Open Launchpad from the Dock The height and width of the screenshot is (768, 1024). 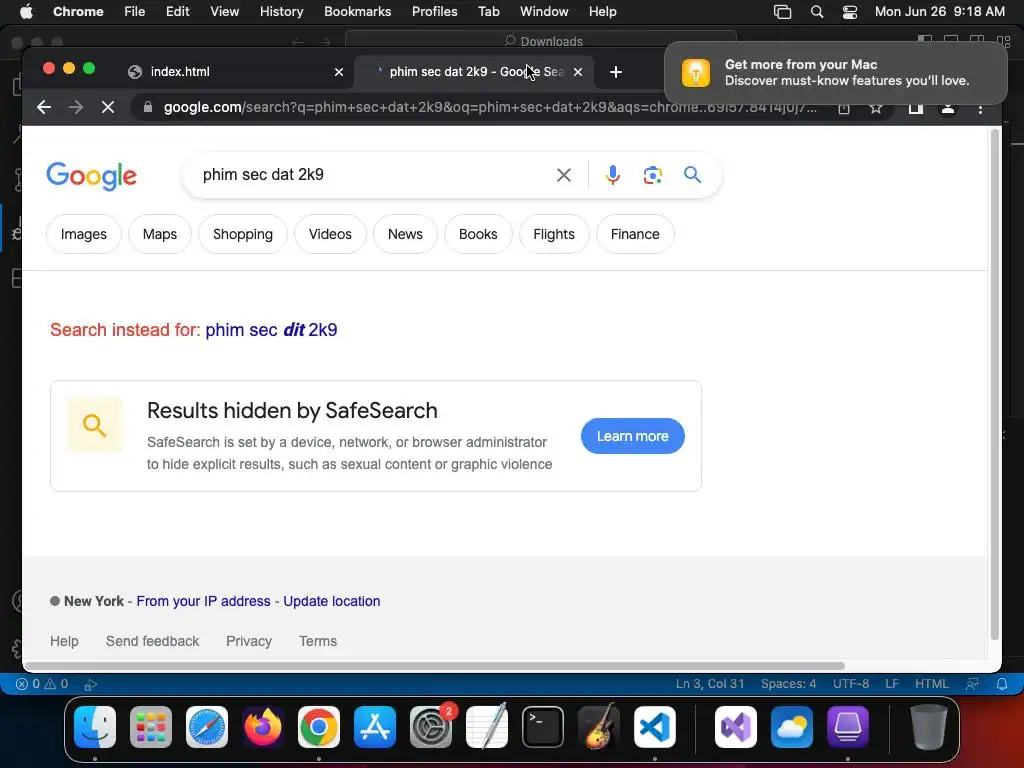coord(151,727)
